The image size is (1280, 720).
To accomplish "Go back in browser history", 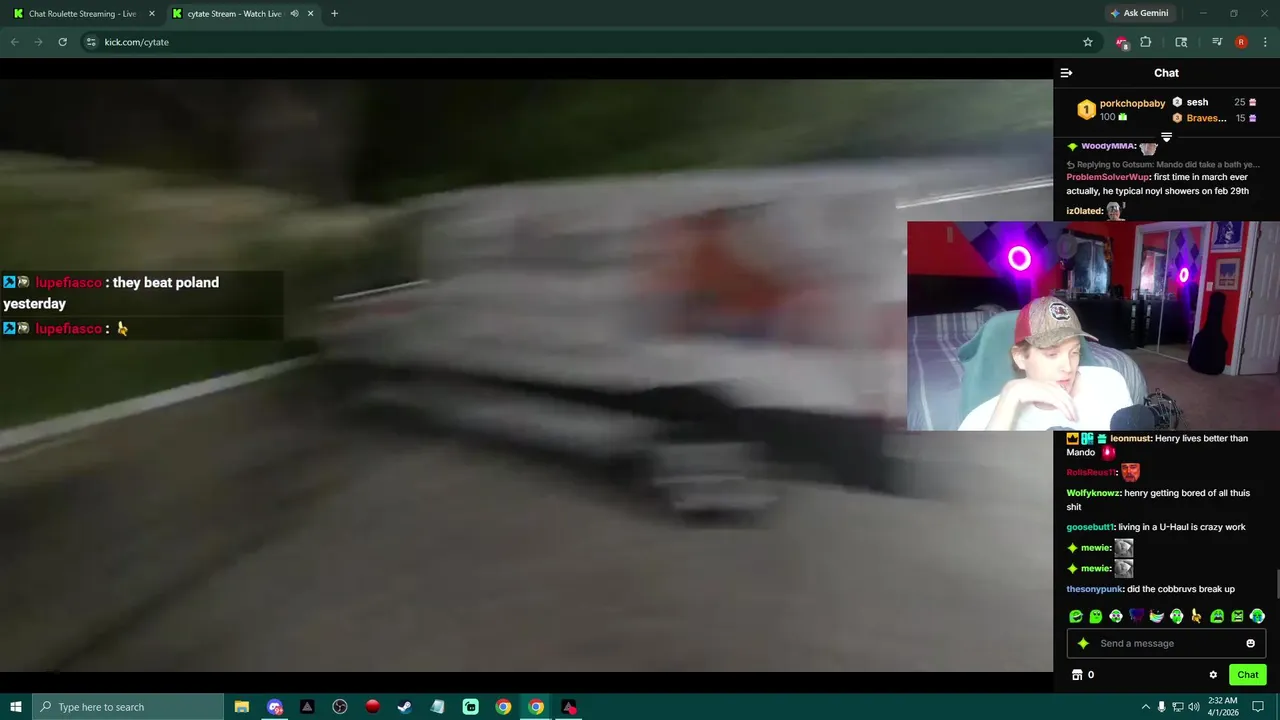I will [x=14, y=42].
